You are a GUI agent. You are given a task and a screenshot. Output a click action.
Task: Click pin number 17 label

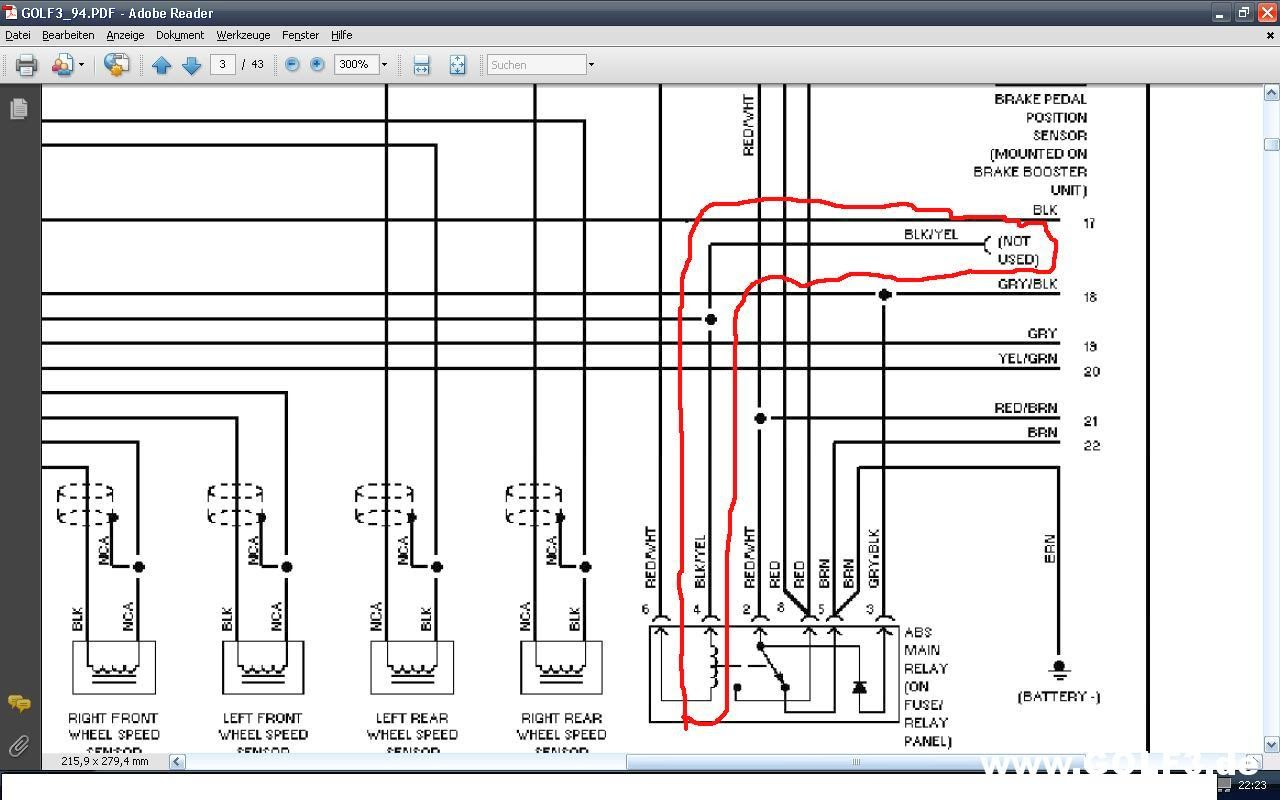coord(1089,223)
